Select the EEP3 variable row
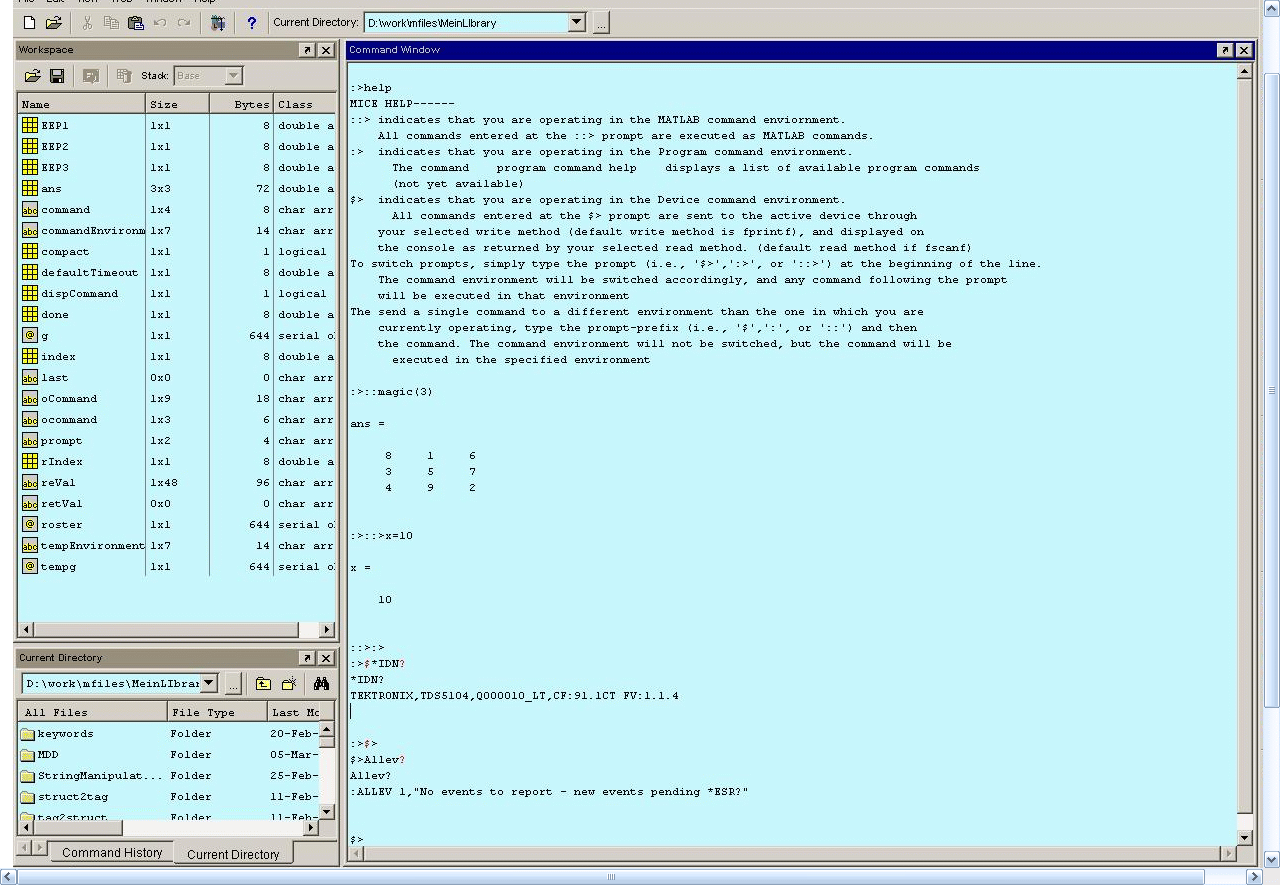This screenshot has width=1280, height=885. [x=176, y=168]
